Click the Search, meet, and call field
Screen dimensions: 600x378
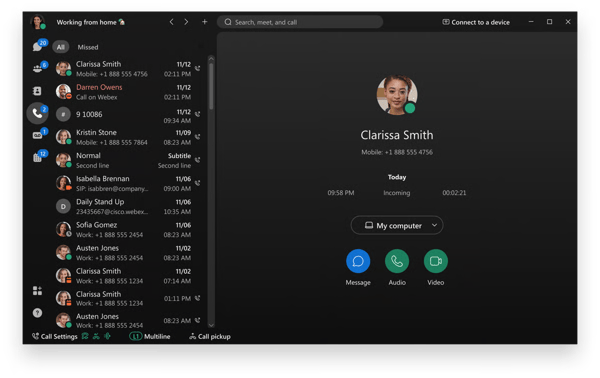(300, 22)
